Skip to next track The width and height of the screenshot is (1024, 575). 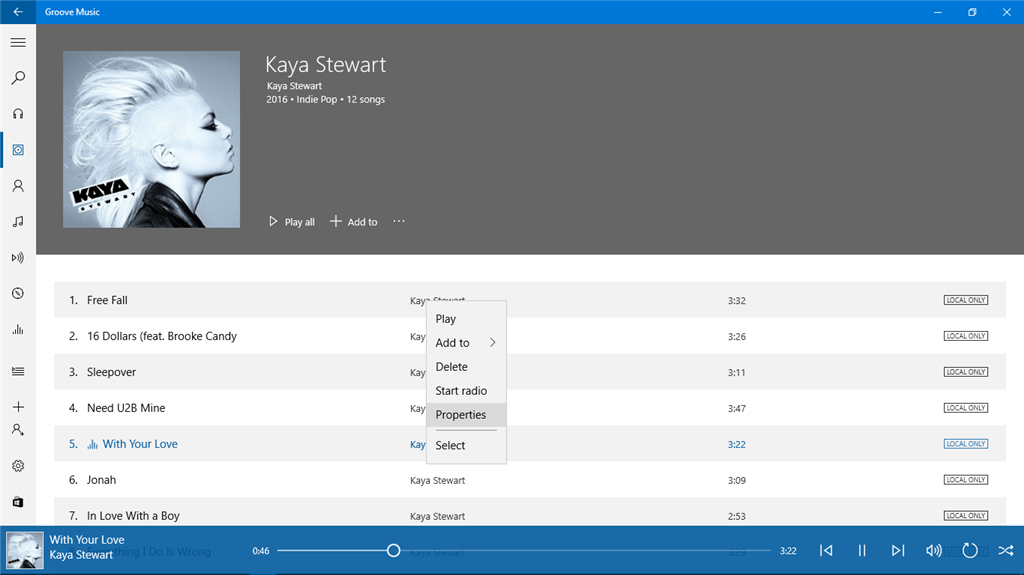[x=898, y=551]
